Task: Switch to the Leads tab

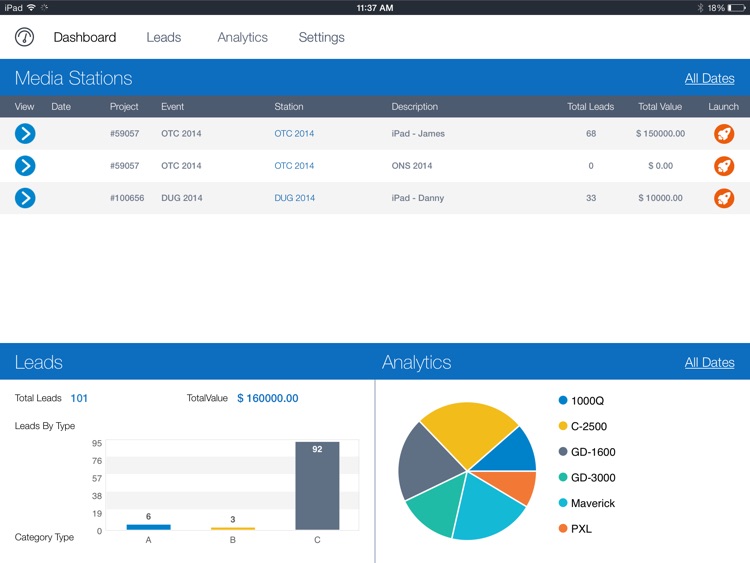Action: point(163,38)
